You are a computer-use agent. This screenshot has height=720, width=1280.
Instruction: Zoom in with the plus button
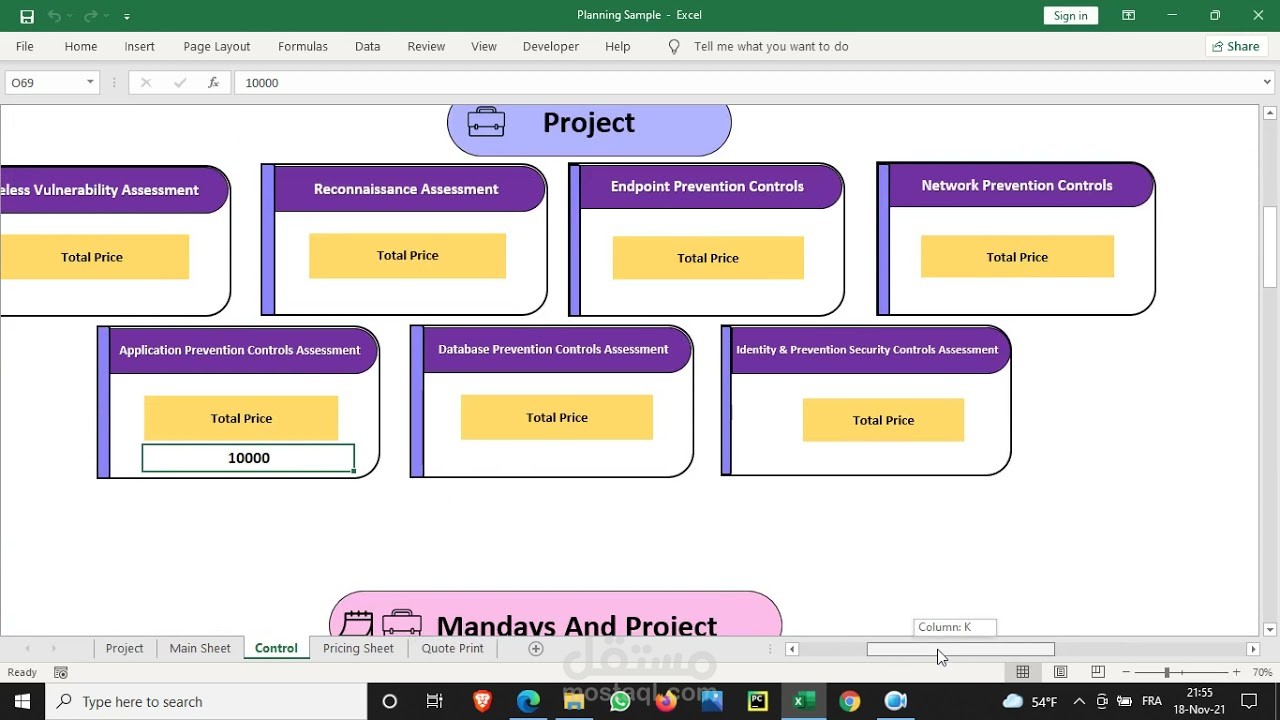tap(1236, 672)
